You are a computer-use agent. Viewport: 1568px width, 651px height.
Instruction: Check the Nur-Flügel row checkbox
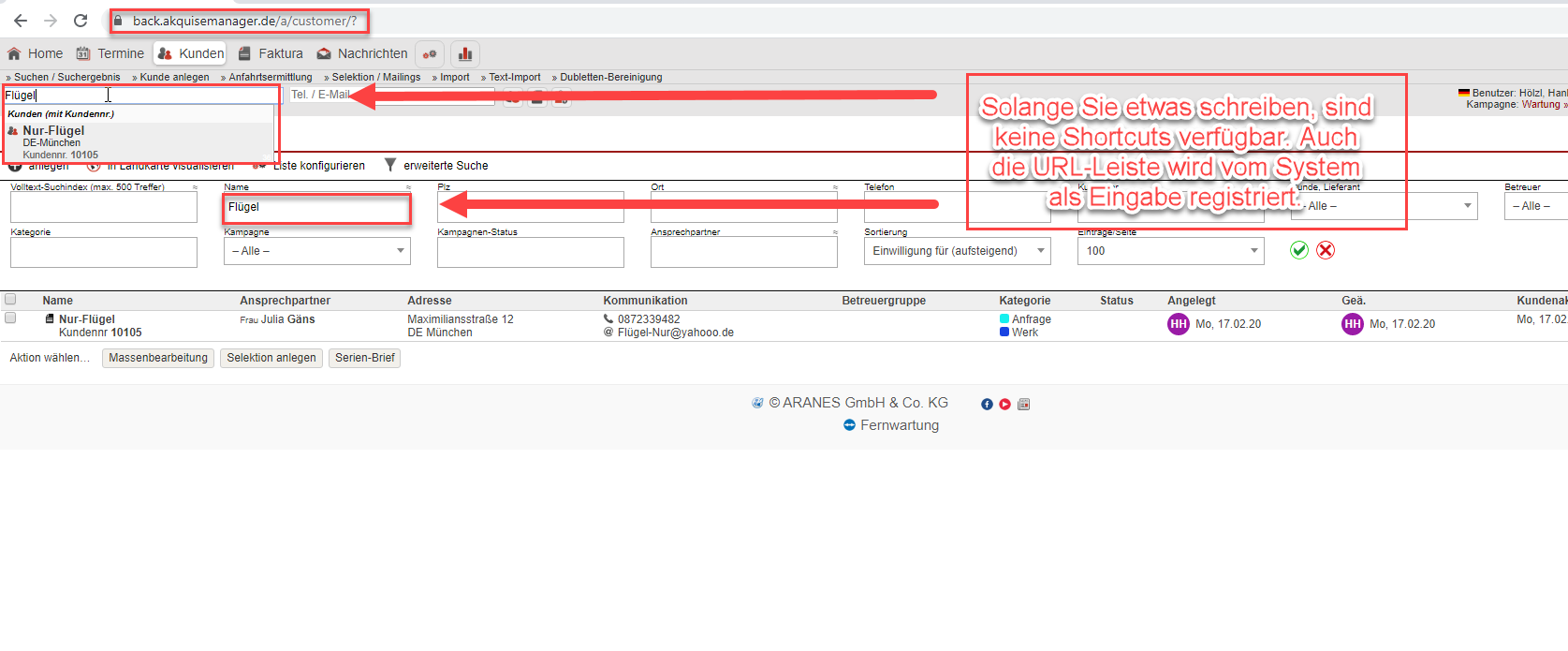[10, 318]
